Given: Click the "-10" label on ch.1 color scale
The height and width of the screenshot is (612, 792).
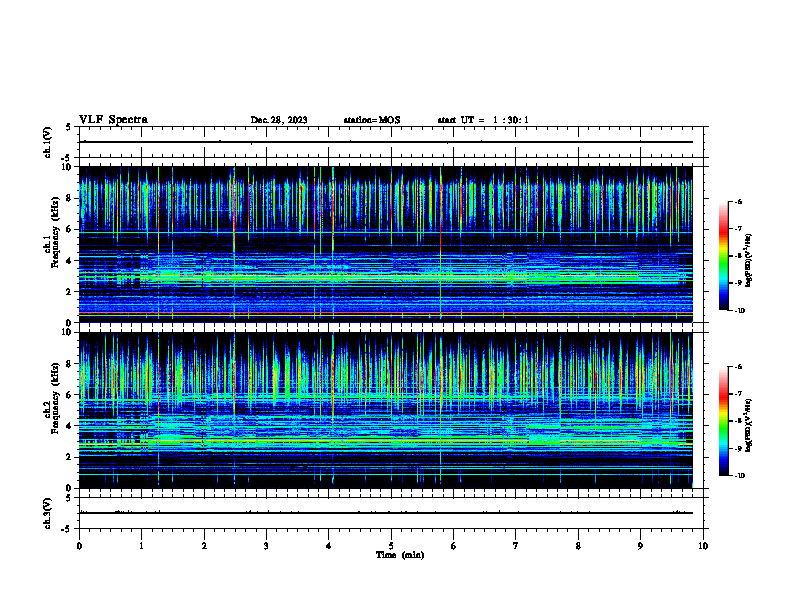Looking at the screenshot, I should [x=740, y=311].
